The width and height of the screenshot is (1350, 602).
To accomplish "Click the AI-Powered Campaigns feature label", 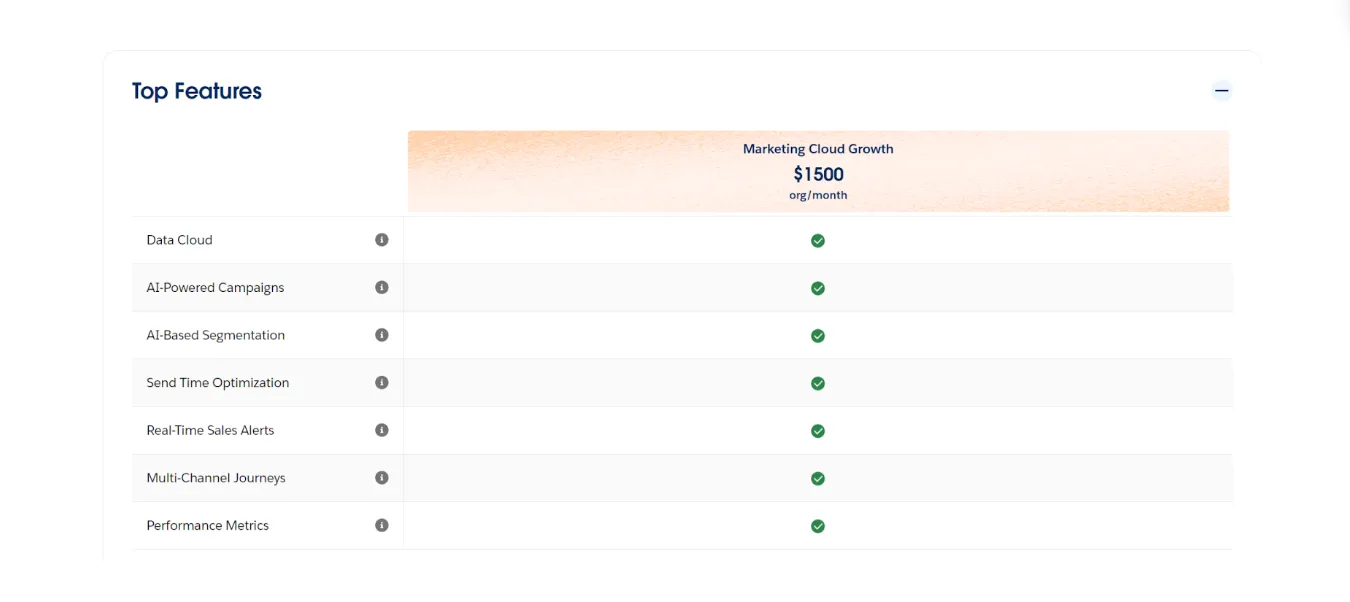I will tap(215, 288).
